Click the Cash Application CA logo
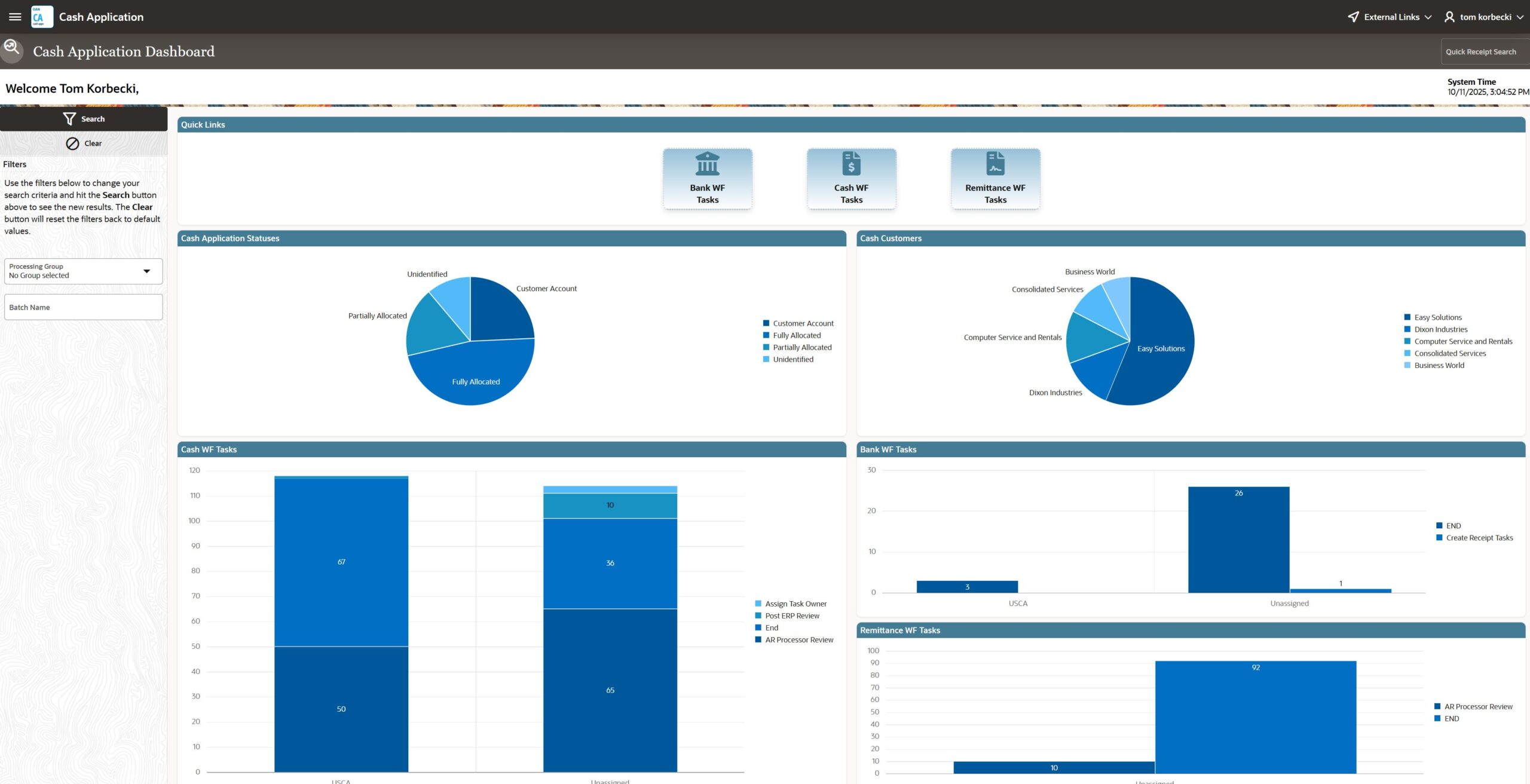Image resolution: width=1530 pixels, height=784 pixels. (x=41, y=17)
